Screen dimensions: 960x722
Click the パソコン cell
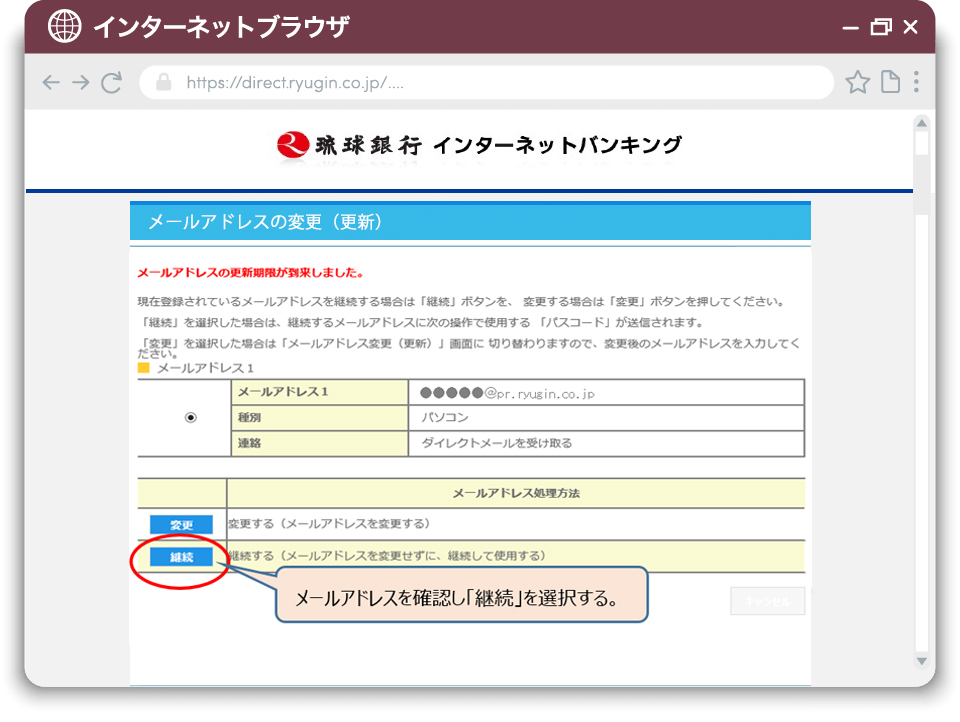606,418
